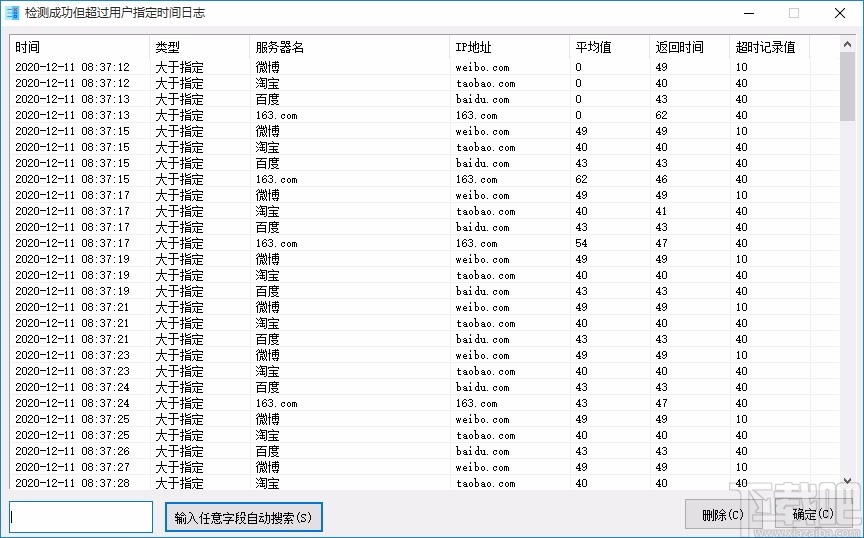Click timeout value 10 in the 08:37:27 row
864x538 pixels.
[x=741, y=467]
